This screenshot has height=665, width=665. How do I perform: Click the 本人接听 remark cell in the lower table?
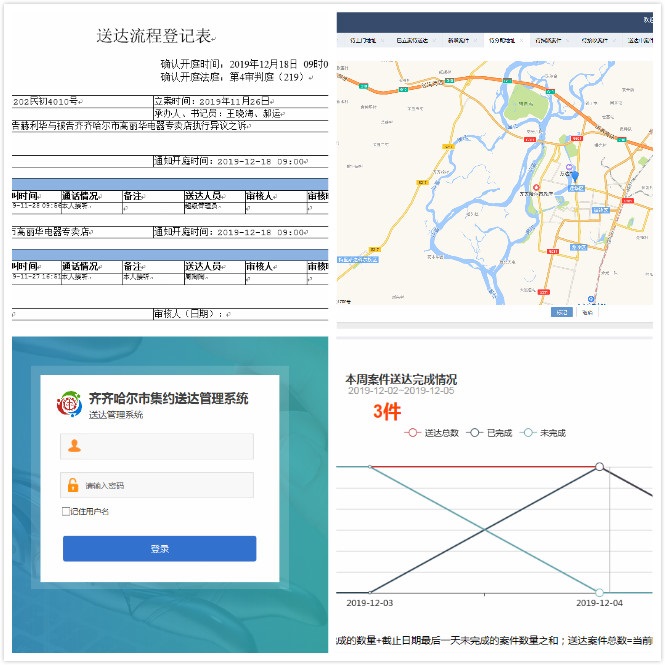[153, 277]
